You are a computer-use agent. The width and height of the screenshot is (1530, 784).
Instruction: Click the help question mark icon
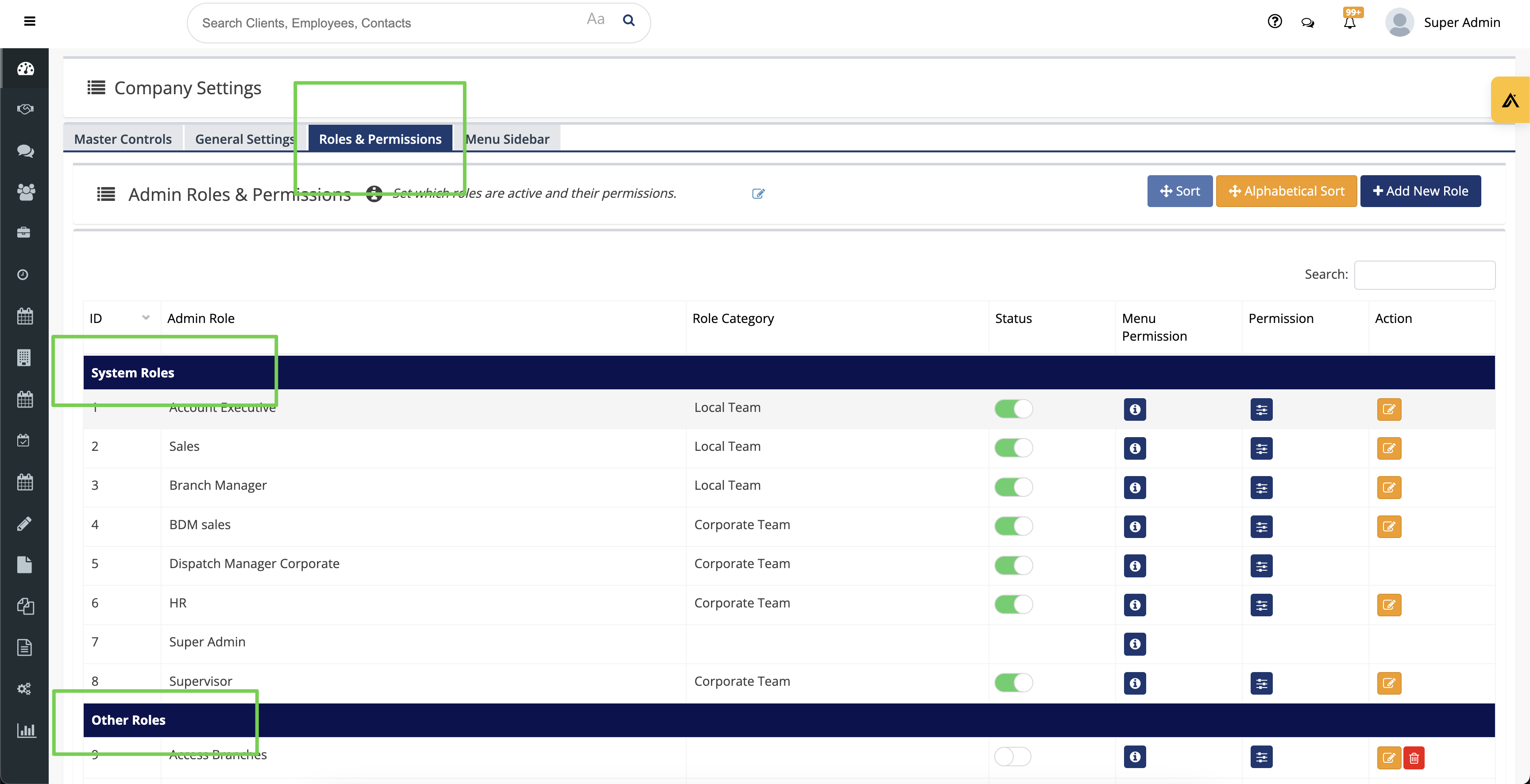[1274, 22]
